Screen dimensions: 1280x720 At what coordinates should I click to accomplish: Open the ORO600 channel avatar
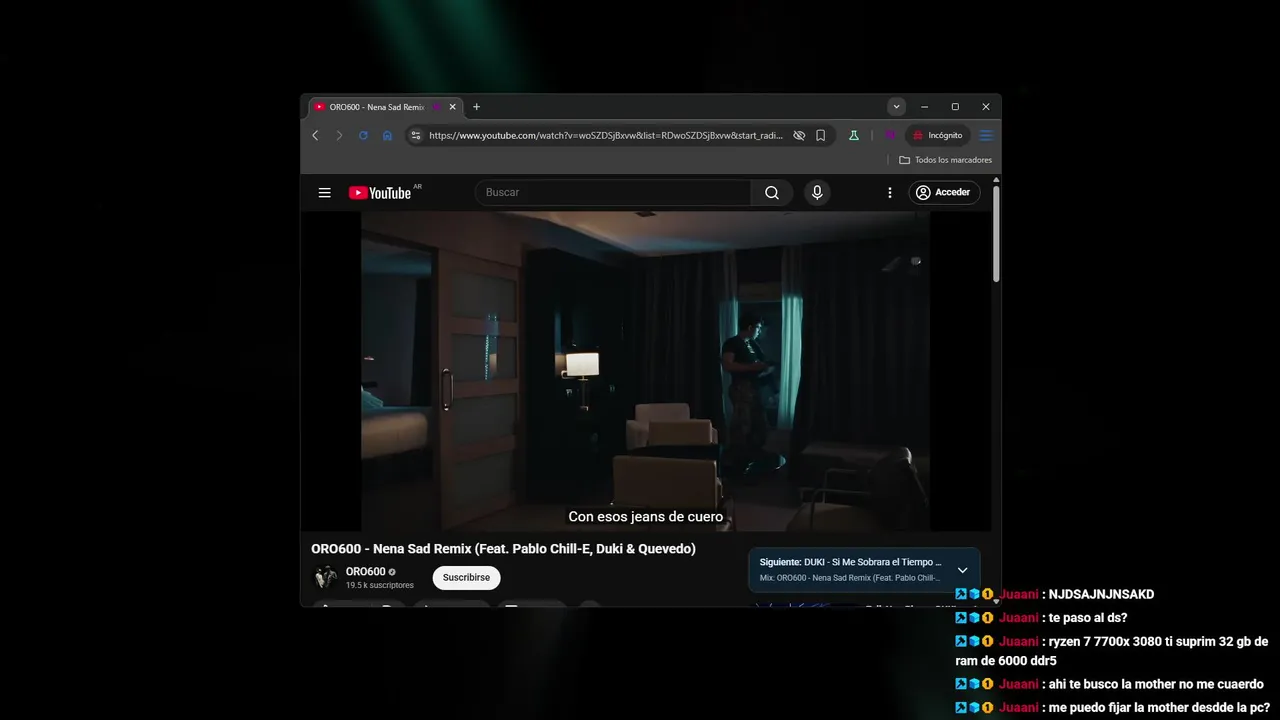(326, 578)
